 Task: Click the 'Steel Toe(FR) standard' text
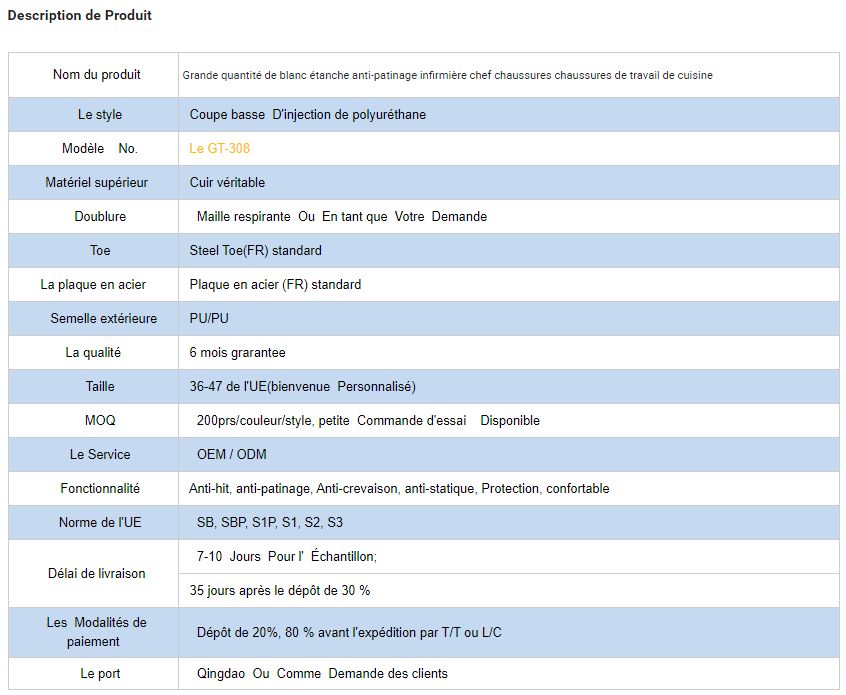(255, 250)
